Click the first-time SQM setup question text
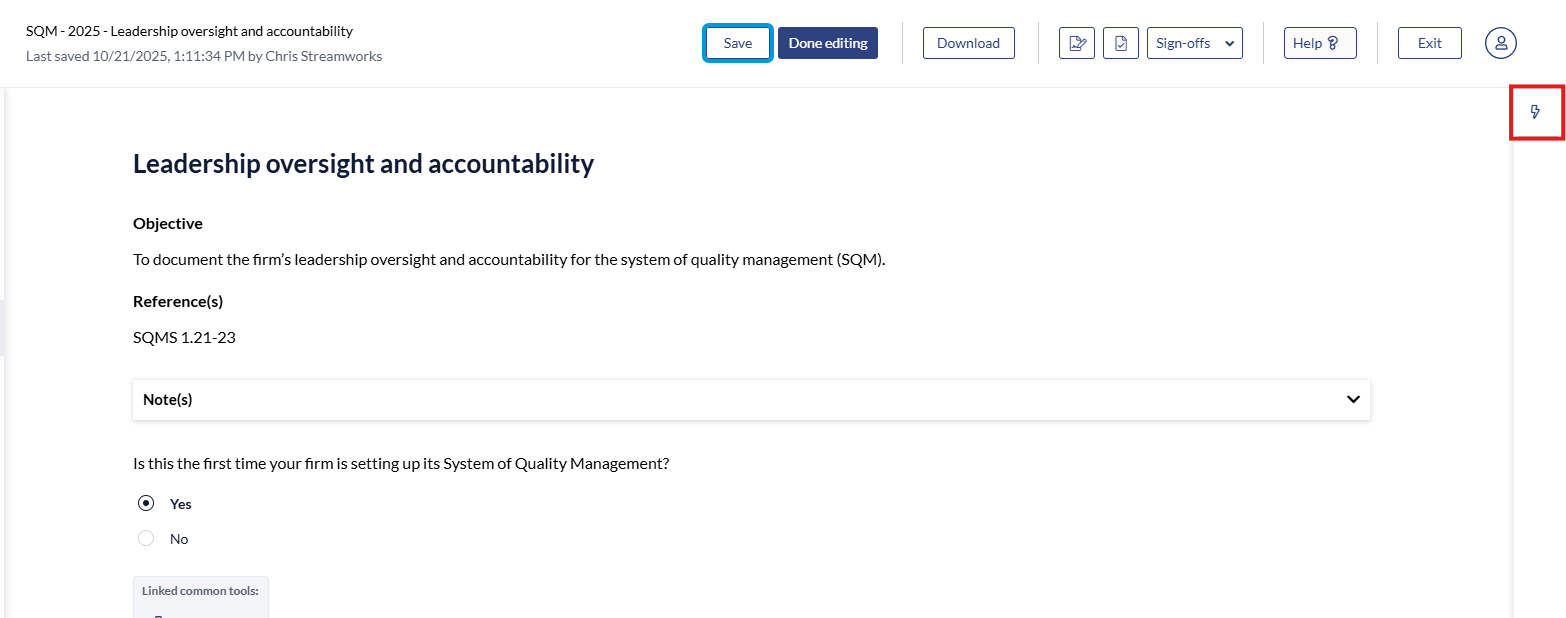 point(400,463)
